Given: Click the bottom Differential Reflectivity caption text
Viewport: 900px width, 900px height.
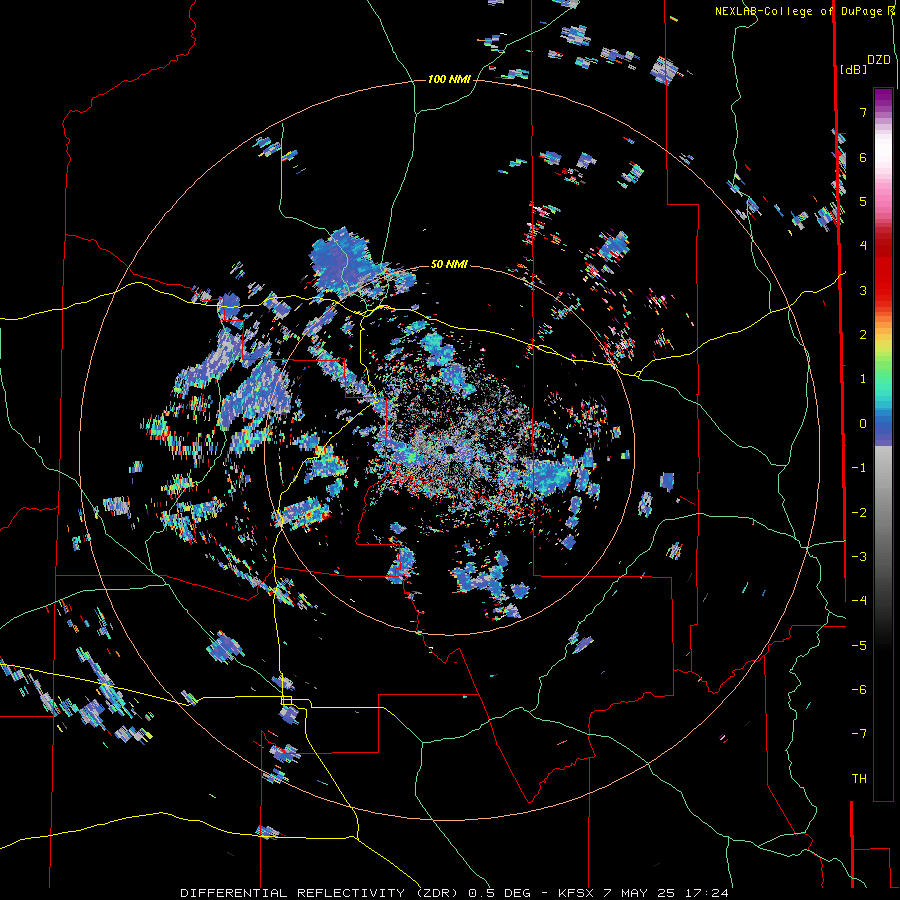Looking at the screenshot, I should point(455,893).
